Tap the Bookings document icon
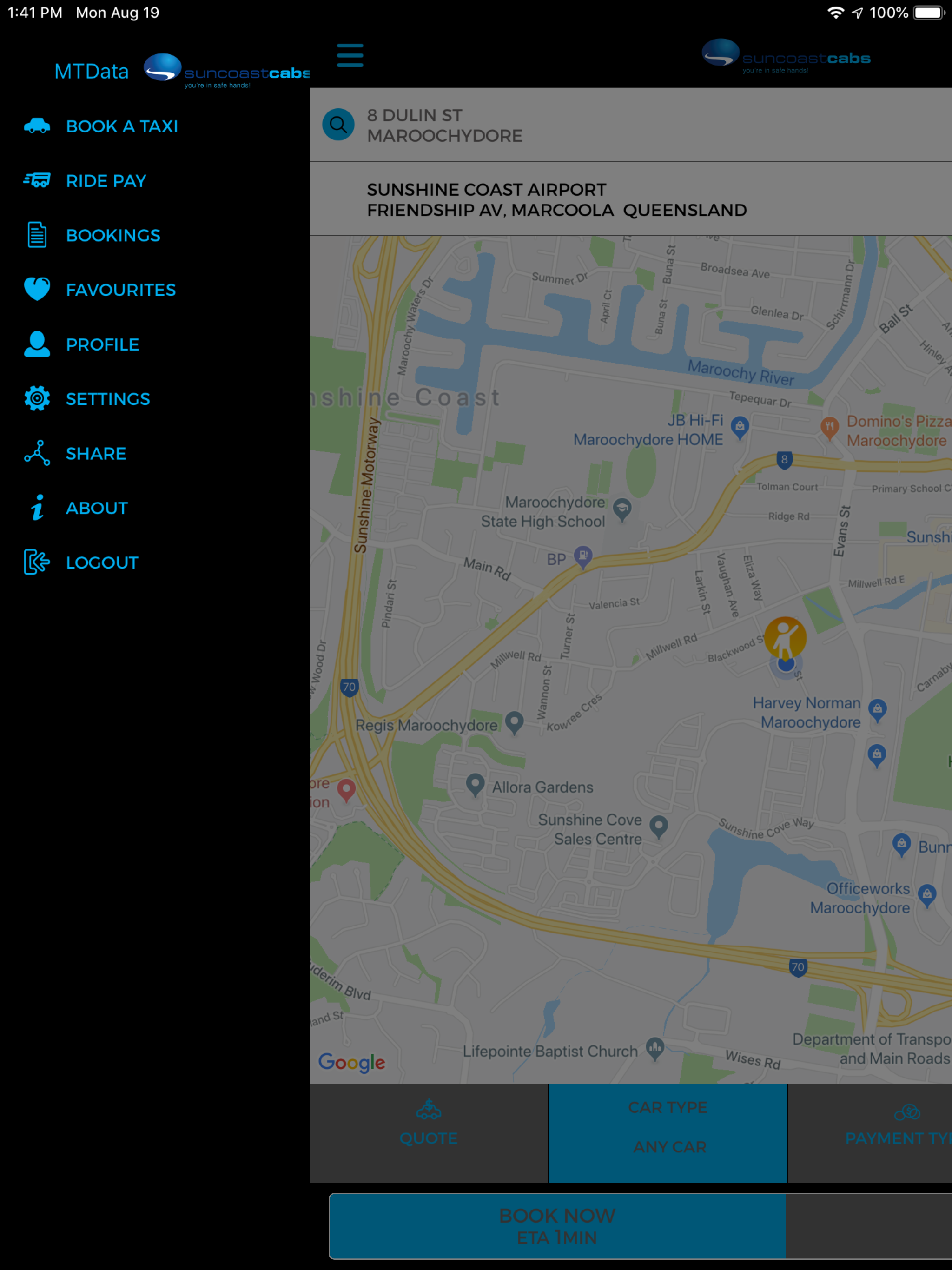Image resolution: width=952 pixels, height=1270 pixels. click(x=37, y=235)
